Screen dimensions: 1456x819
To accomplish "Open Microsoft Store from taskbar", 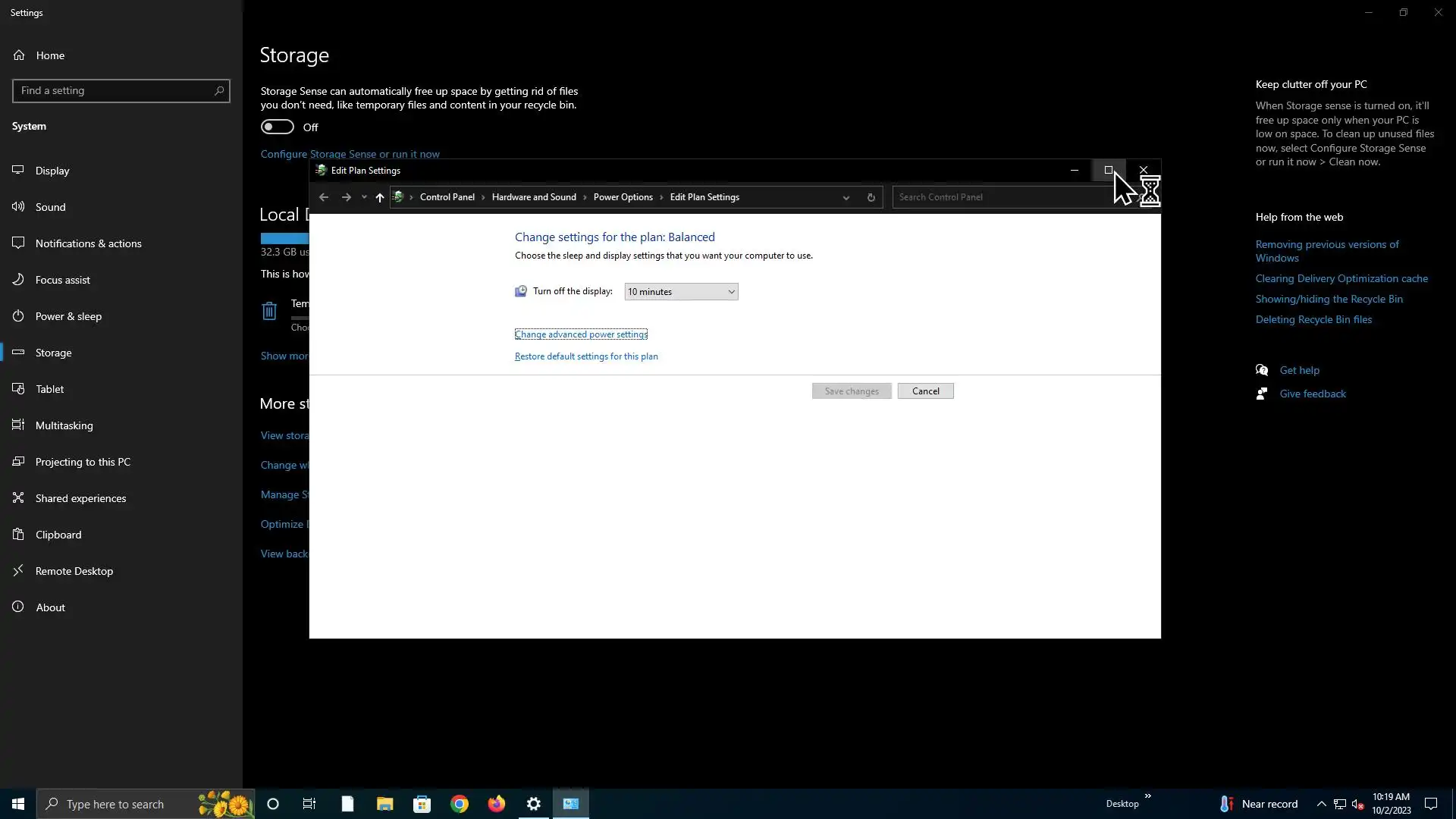I will pos(422,804).
